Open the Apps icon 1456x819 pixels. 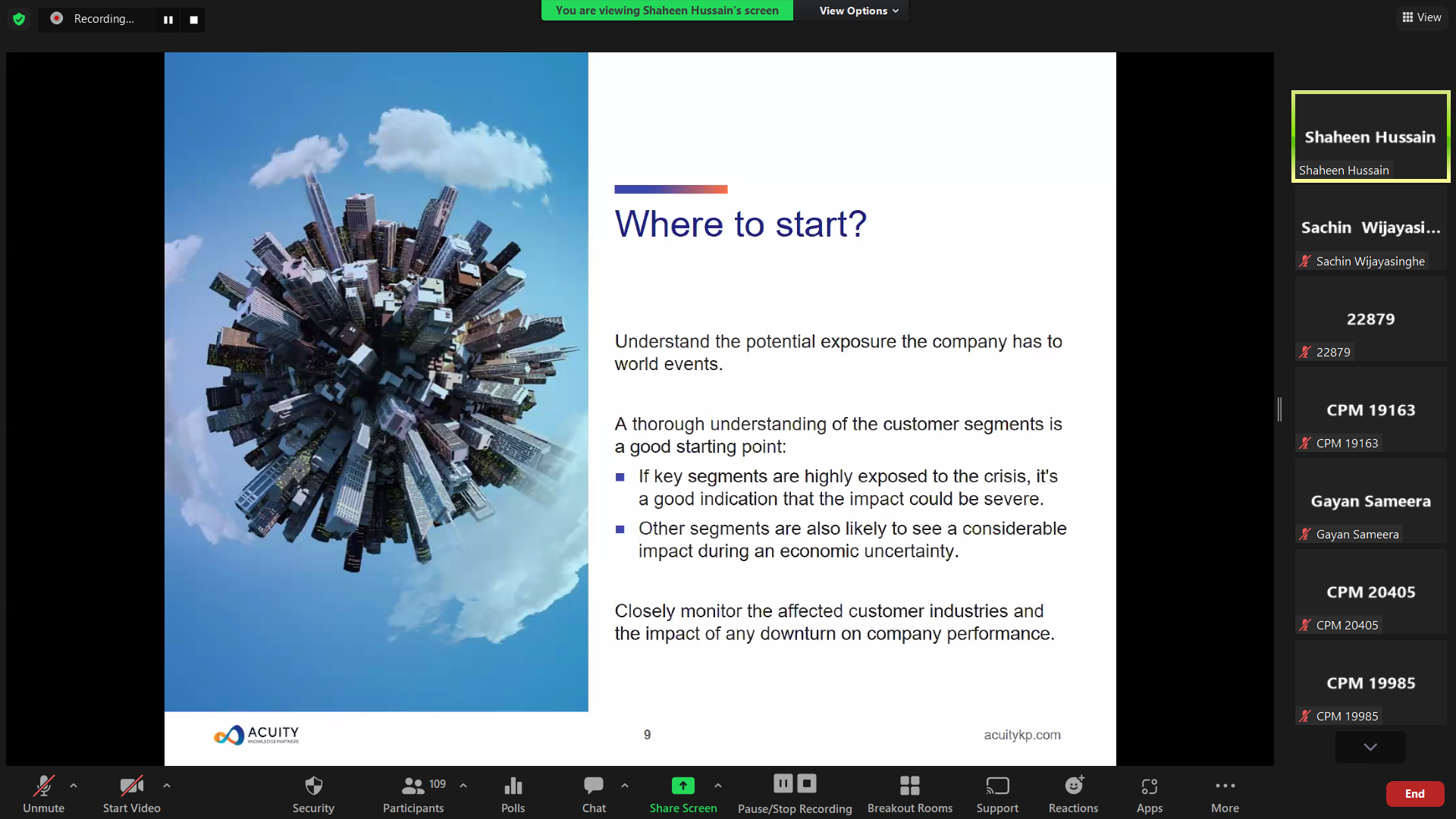point(1149,786)
